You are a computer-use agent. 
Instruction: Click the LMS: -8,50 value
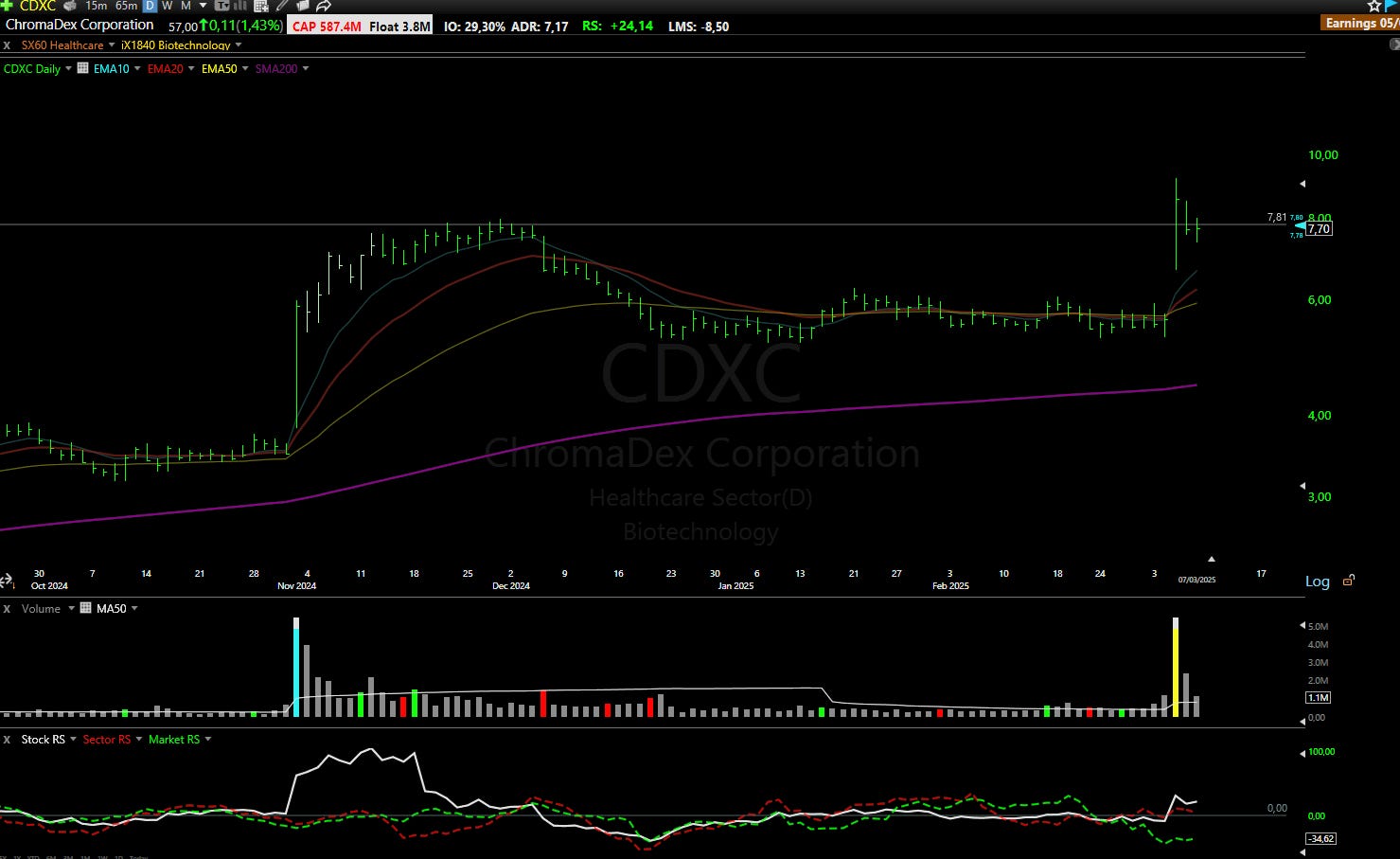pos(699,27)
